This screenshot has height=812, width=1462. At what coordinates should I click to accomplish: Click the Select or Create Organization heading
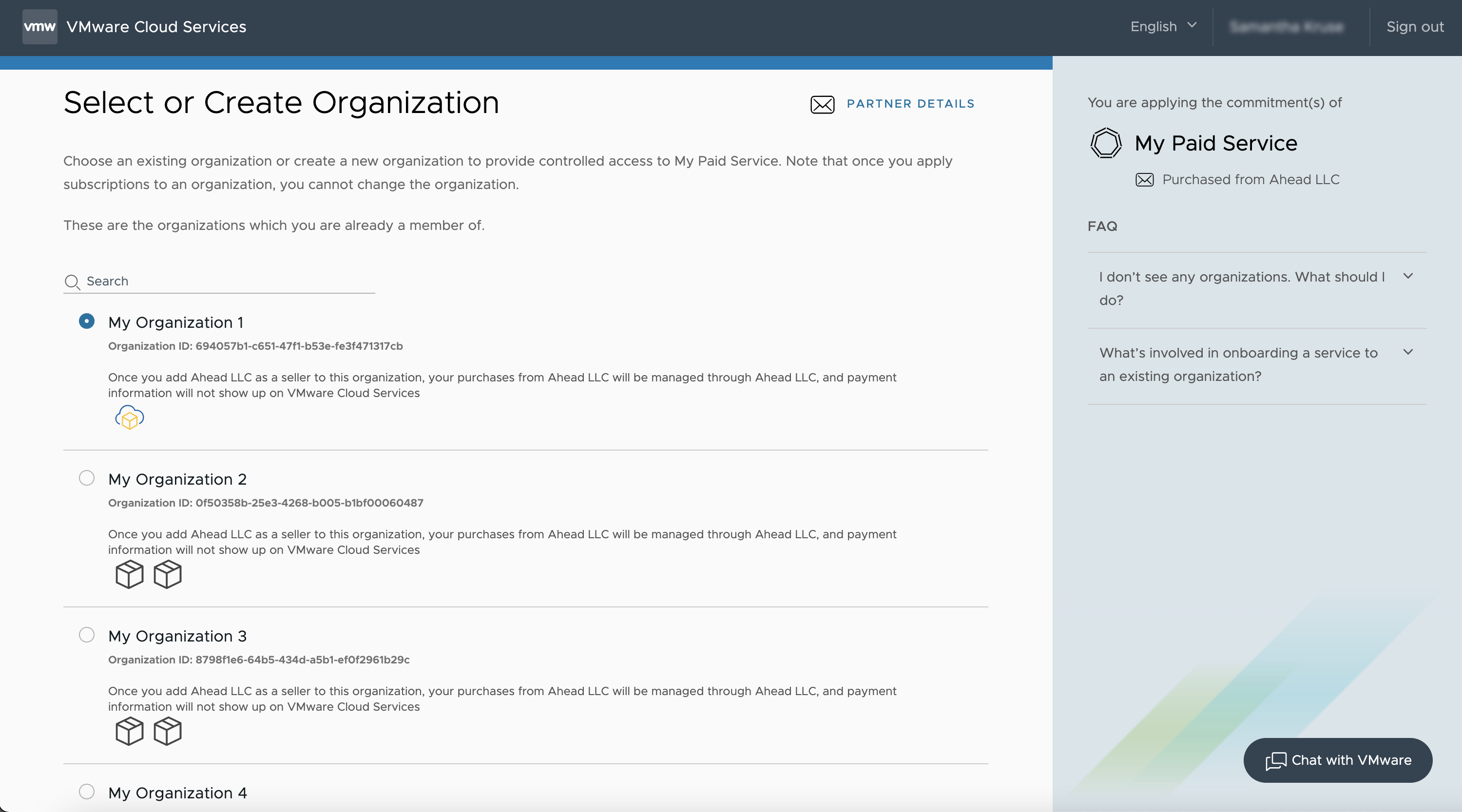coord(282,103)
